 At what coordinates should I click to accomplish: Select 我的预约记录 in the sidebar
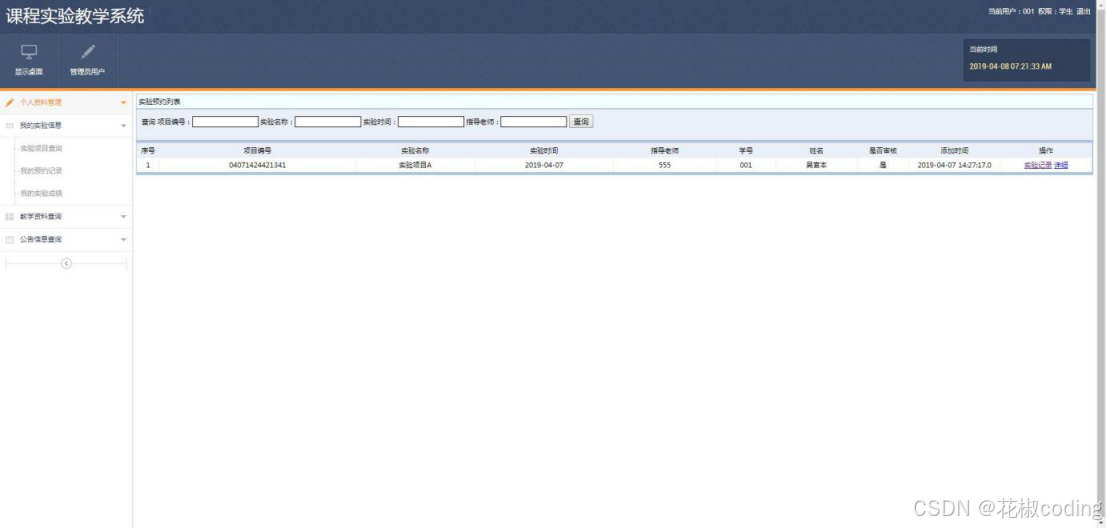pyautogui.click(x=41, y=171)
